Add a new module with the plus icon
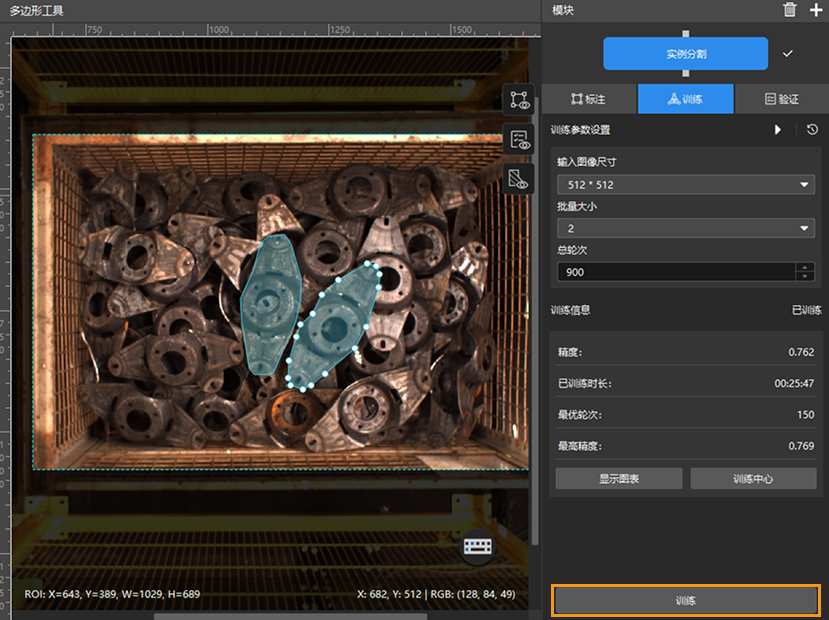 click(x=815, y=10)
